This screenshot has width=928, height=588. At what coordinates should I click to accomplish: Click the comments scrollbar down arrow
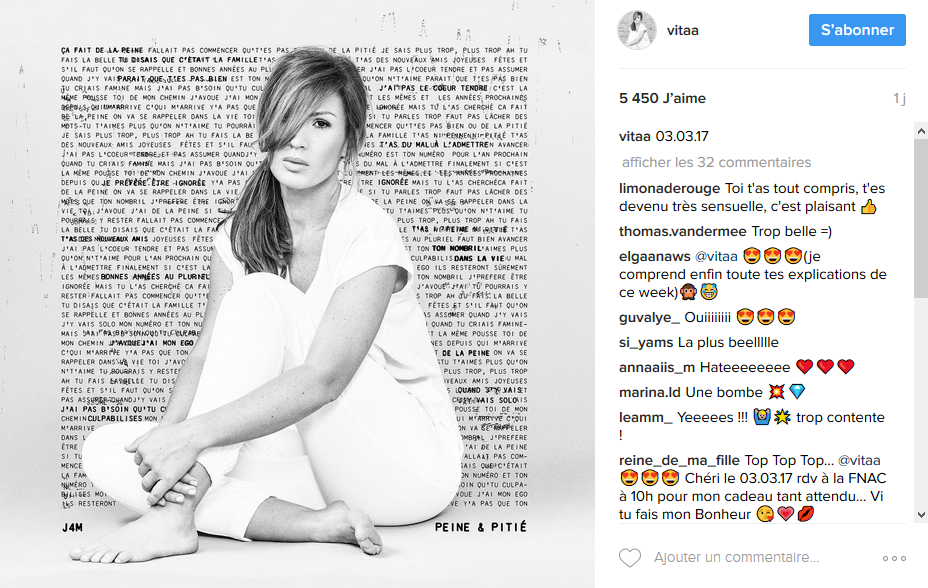coord(921,515)
